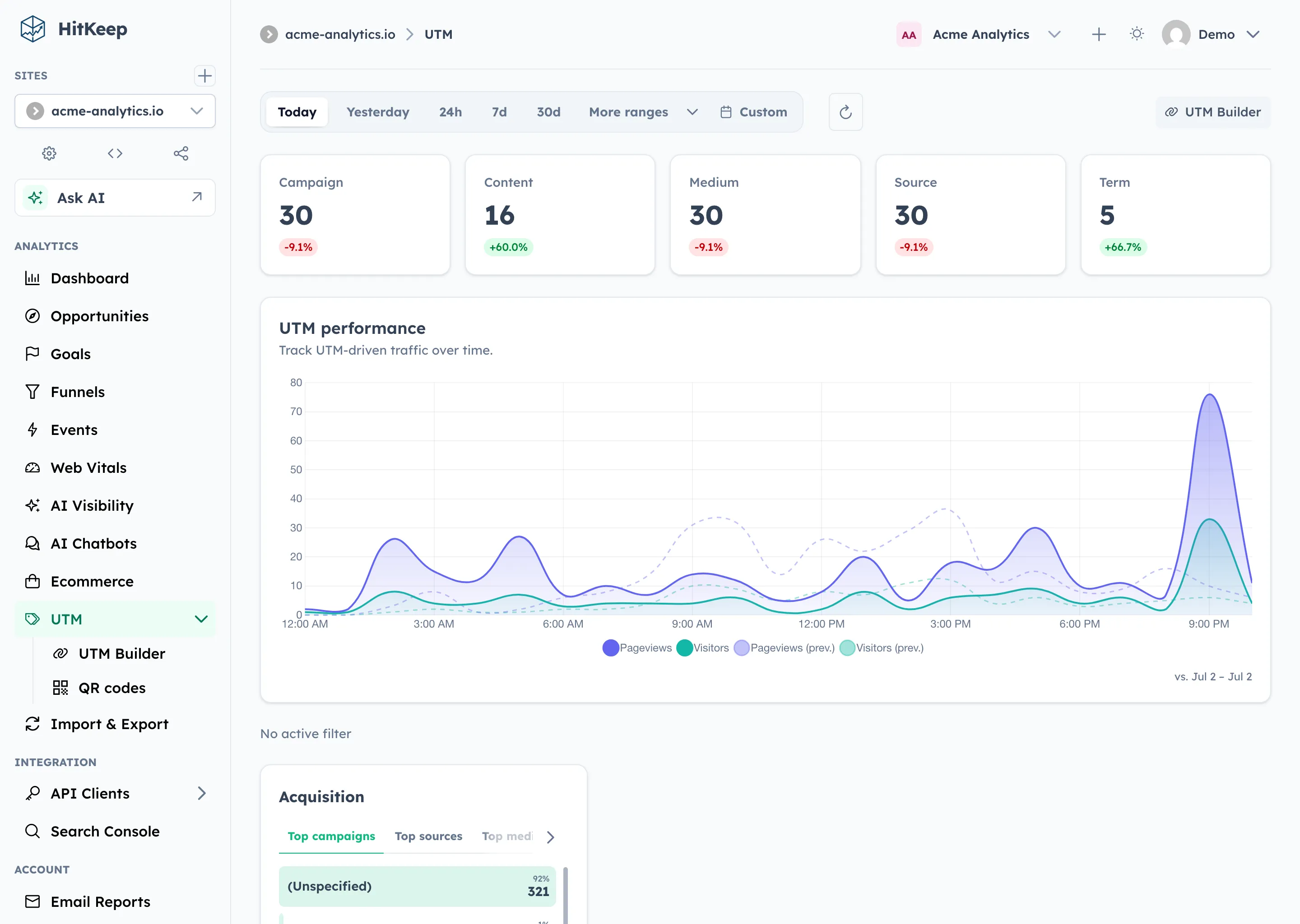The width and height of the screenshot is (1300, 924).
Task: Open site share icon
Action: point(181,153)
